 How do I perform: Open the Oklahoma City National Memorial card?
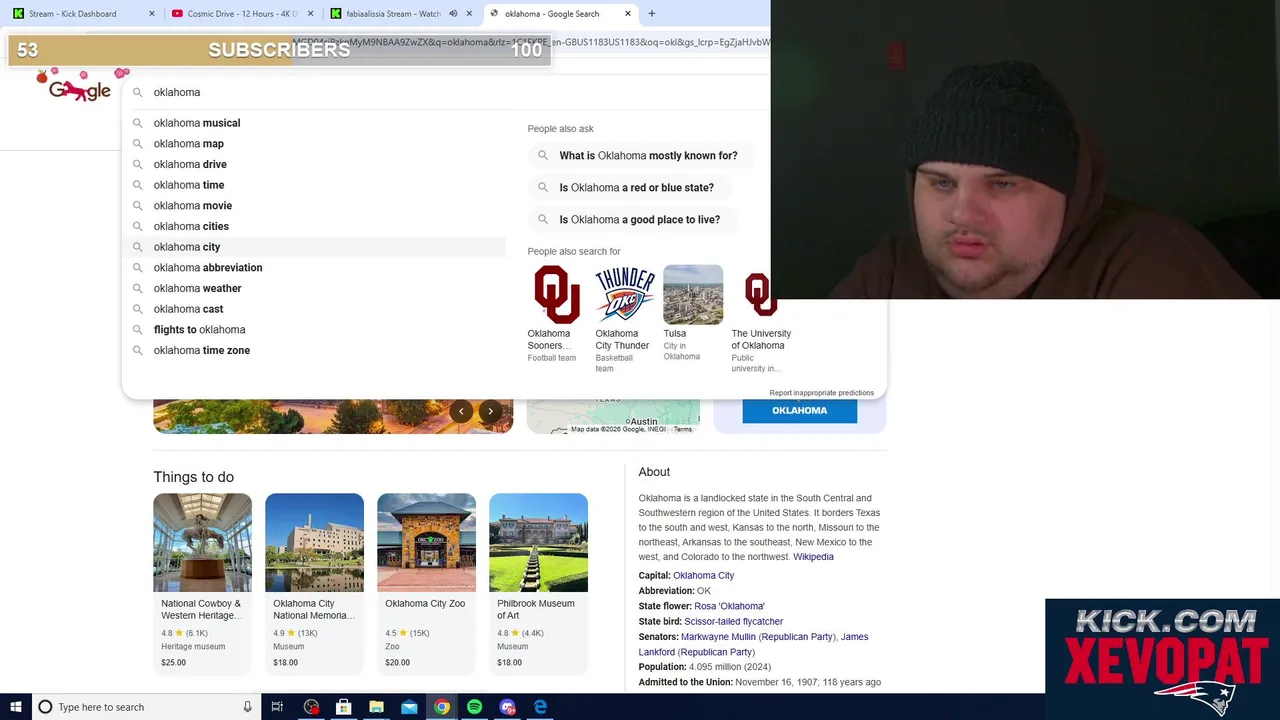point(314,582)
